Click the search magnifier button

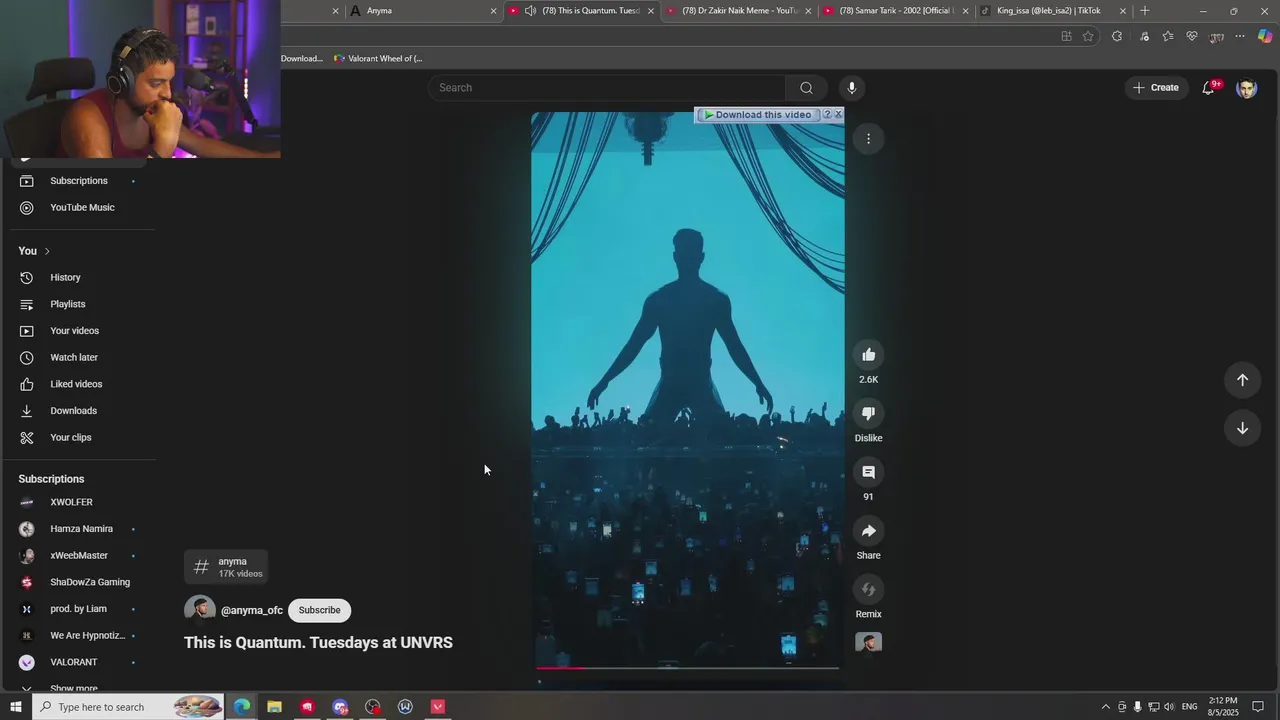[806, 88]
